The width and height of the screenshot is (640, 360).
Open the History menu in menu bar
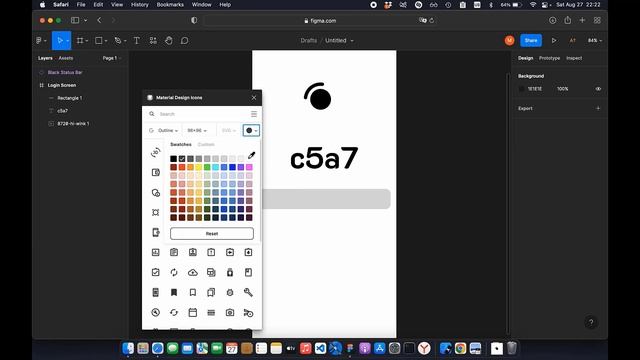(x=140, y=4)
